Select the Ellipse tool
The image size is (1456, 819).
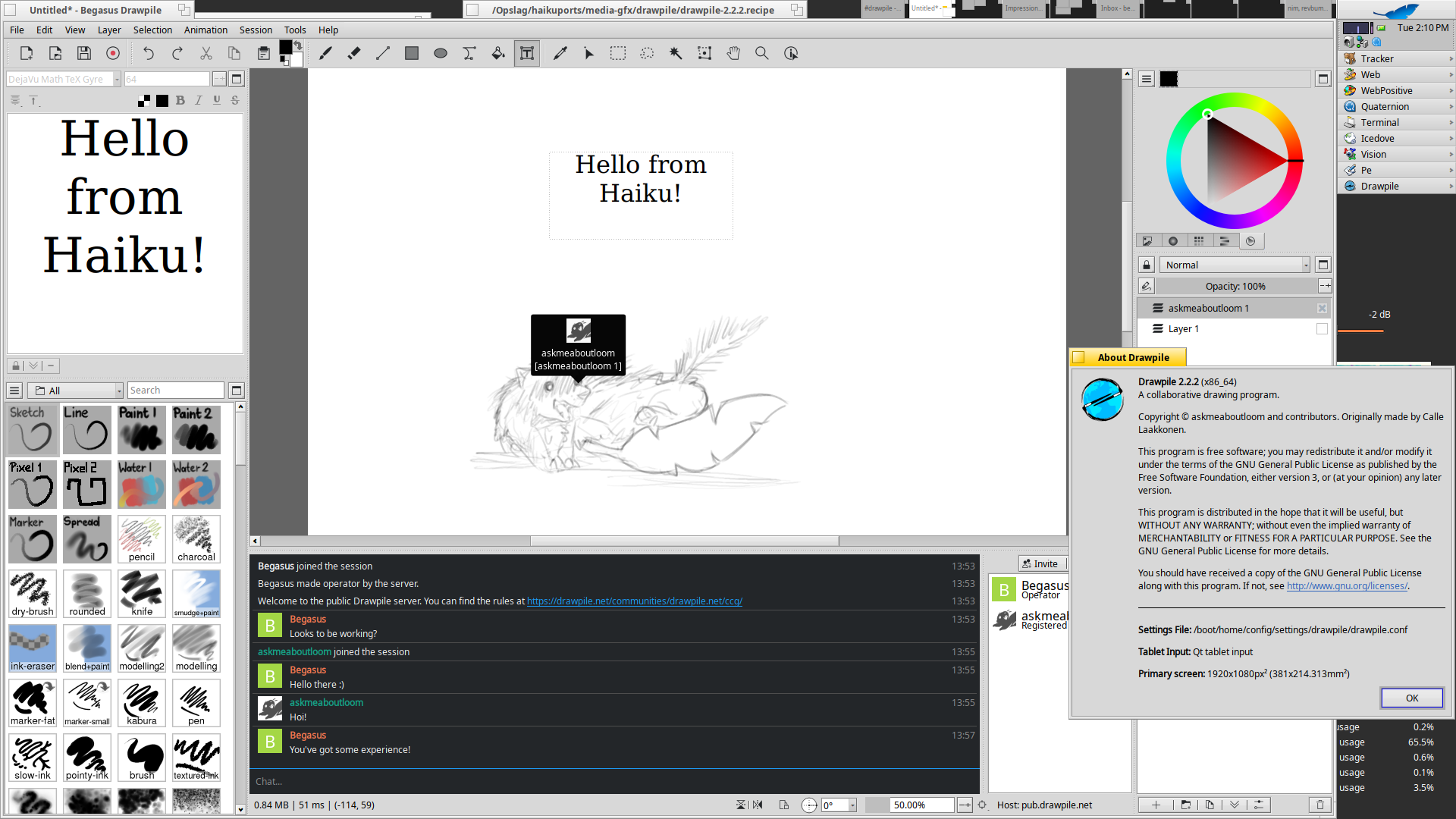[x=441, y=53]
